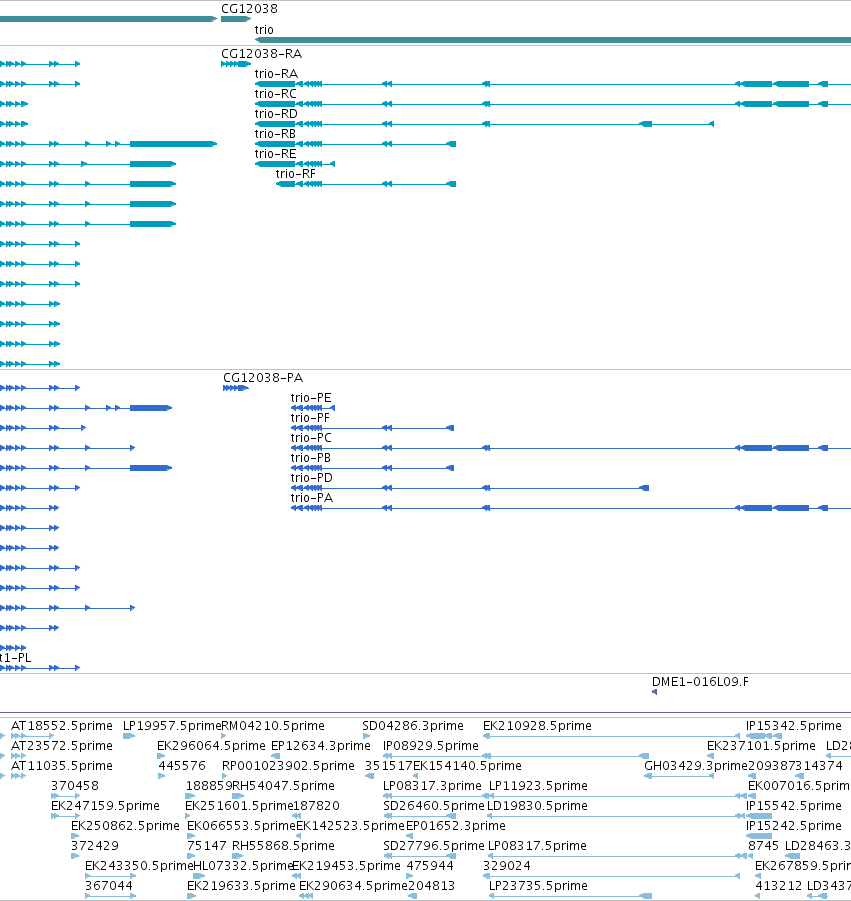The height and width of the screenshot is (901, 851).
Task: Select EST LP11923.5prime
Action: [538, 786]
